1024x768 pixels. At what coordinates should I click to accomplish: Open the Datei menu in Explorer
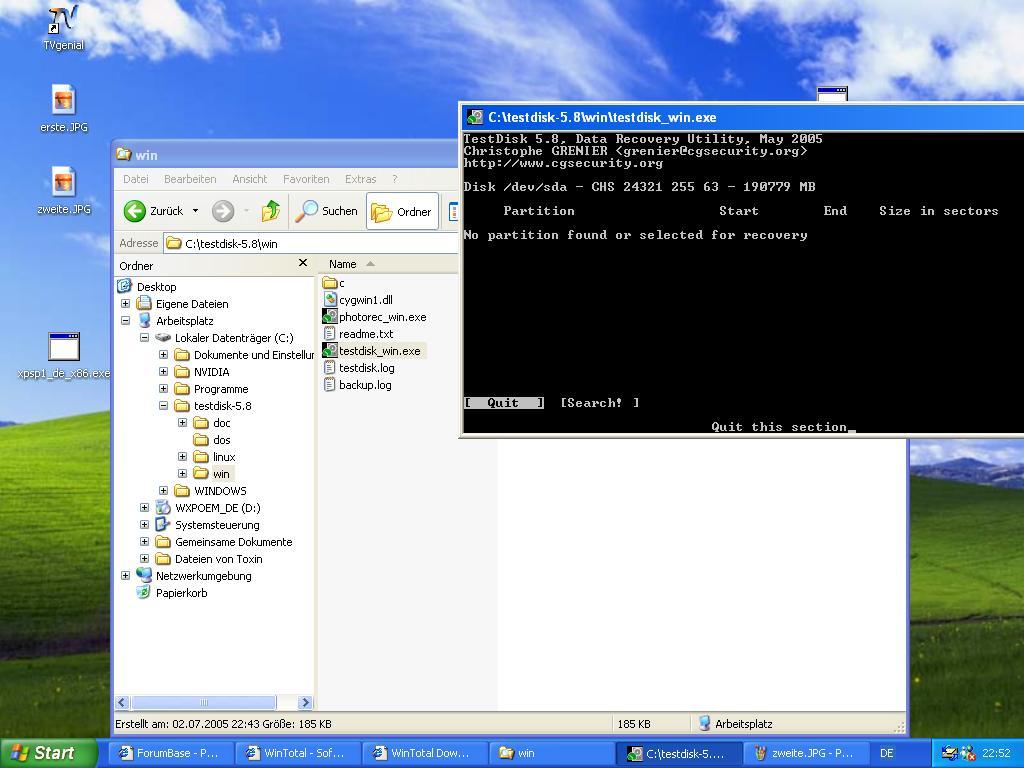click(x=136, y=179)
